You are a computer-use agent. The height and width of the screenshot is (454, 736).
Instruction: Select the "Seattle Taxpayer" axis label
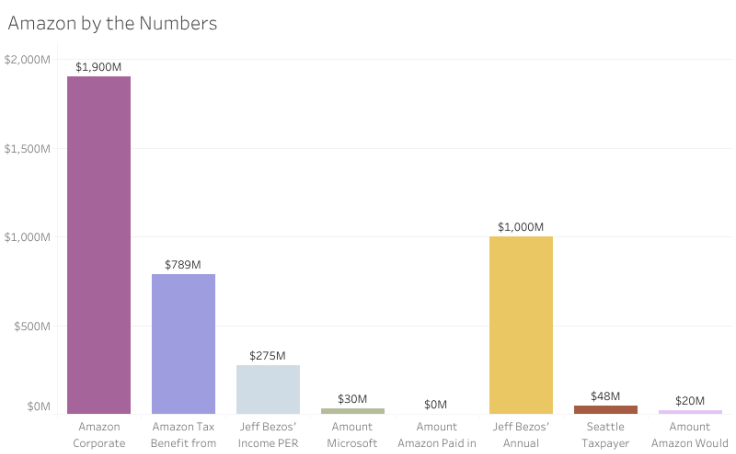point(605,435)
